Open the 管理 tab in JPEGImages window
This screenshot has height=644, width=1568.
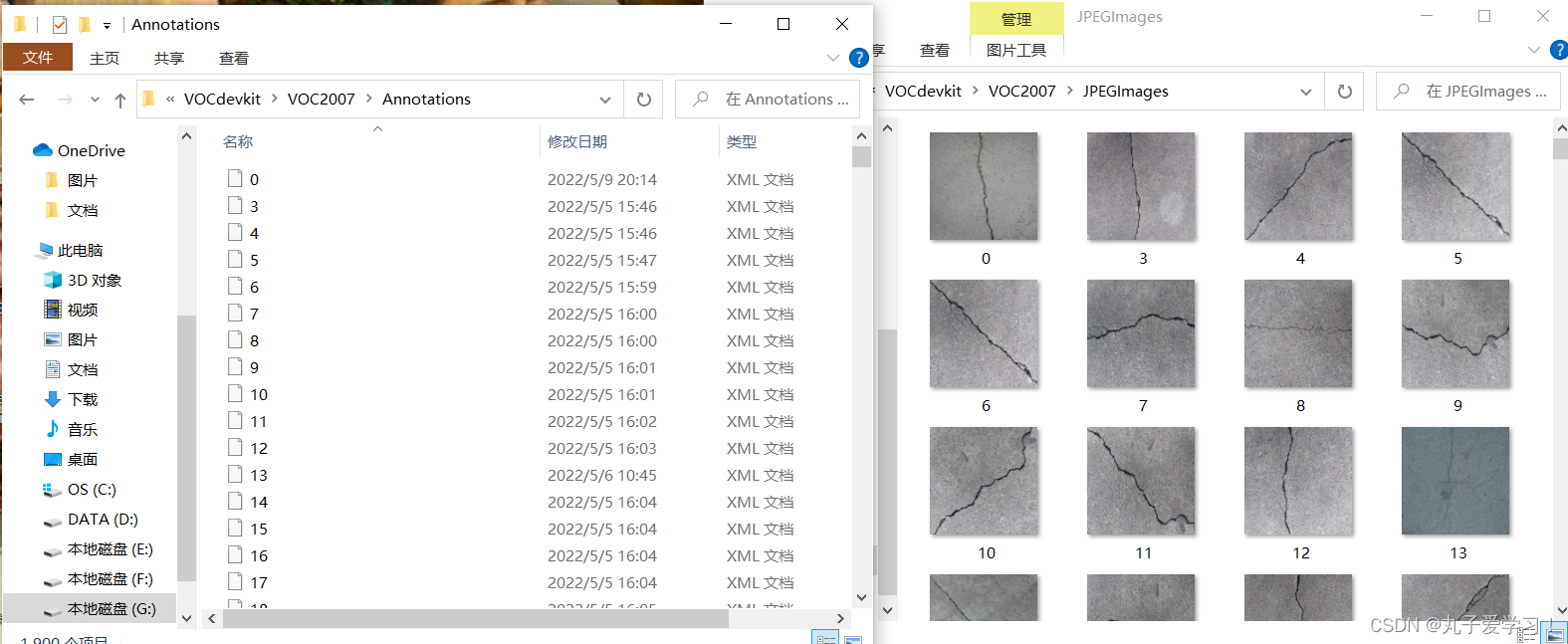1016,19
